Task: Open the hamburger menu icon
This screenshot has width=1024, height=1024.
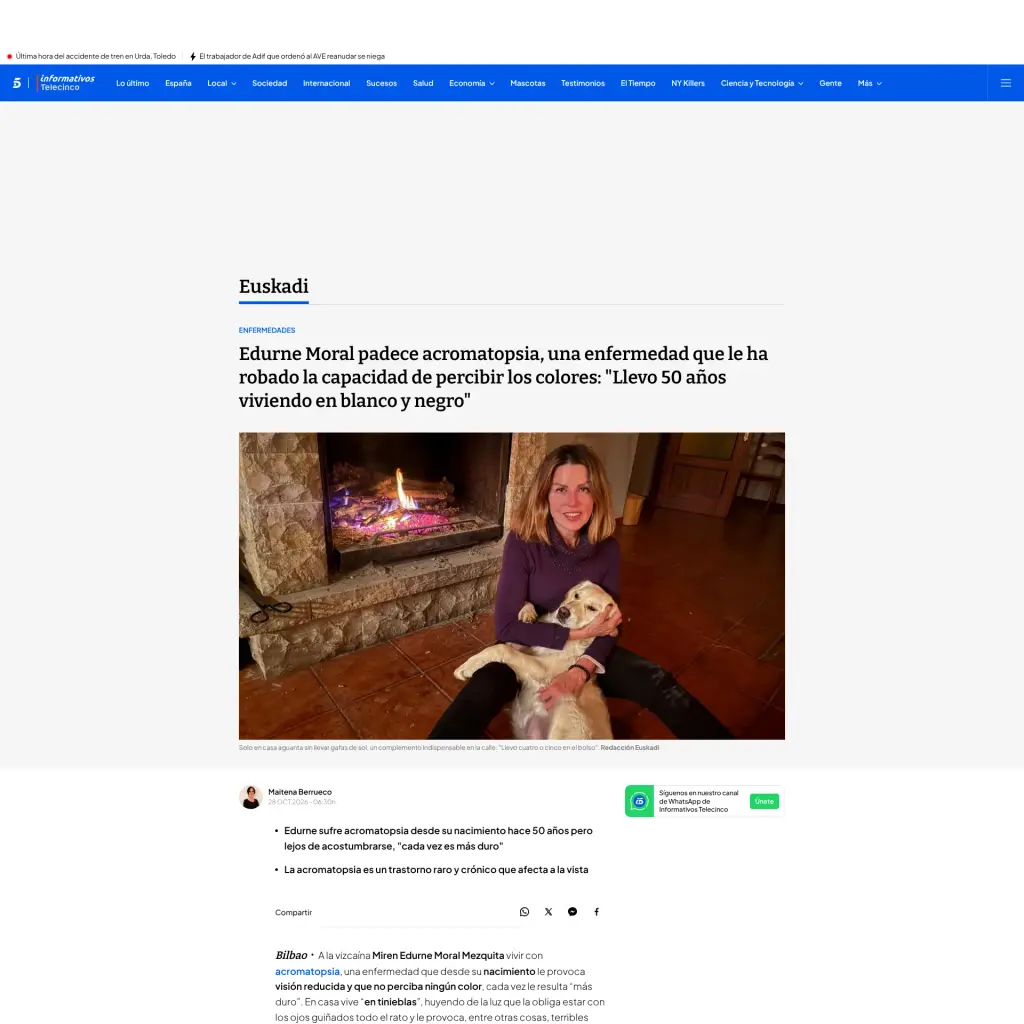Action: (x=1005, y=83)
